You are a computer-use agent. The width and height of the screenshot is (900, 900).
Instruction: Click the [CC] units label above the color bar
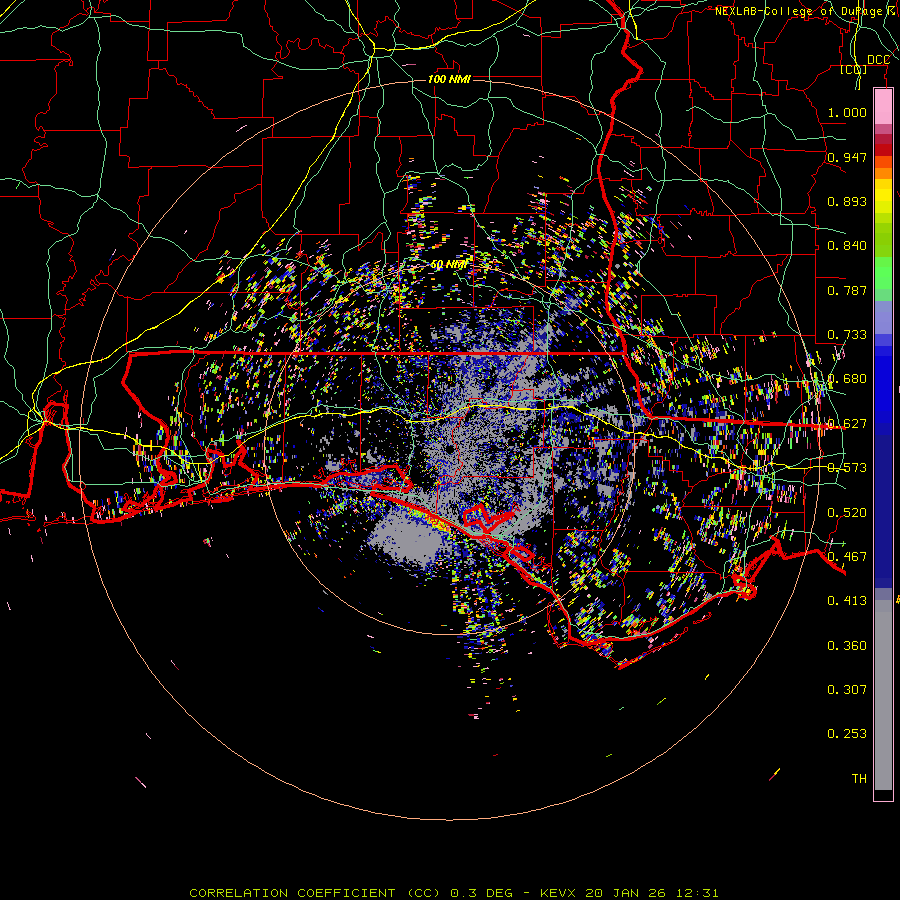tap(854, 69)
